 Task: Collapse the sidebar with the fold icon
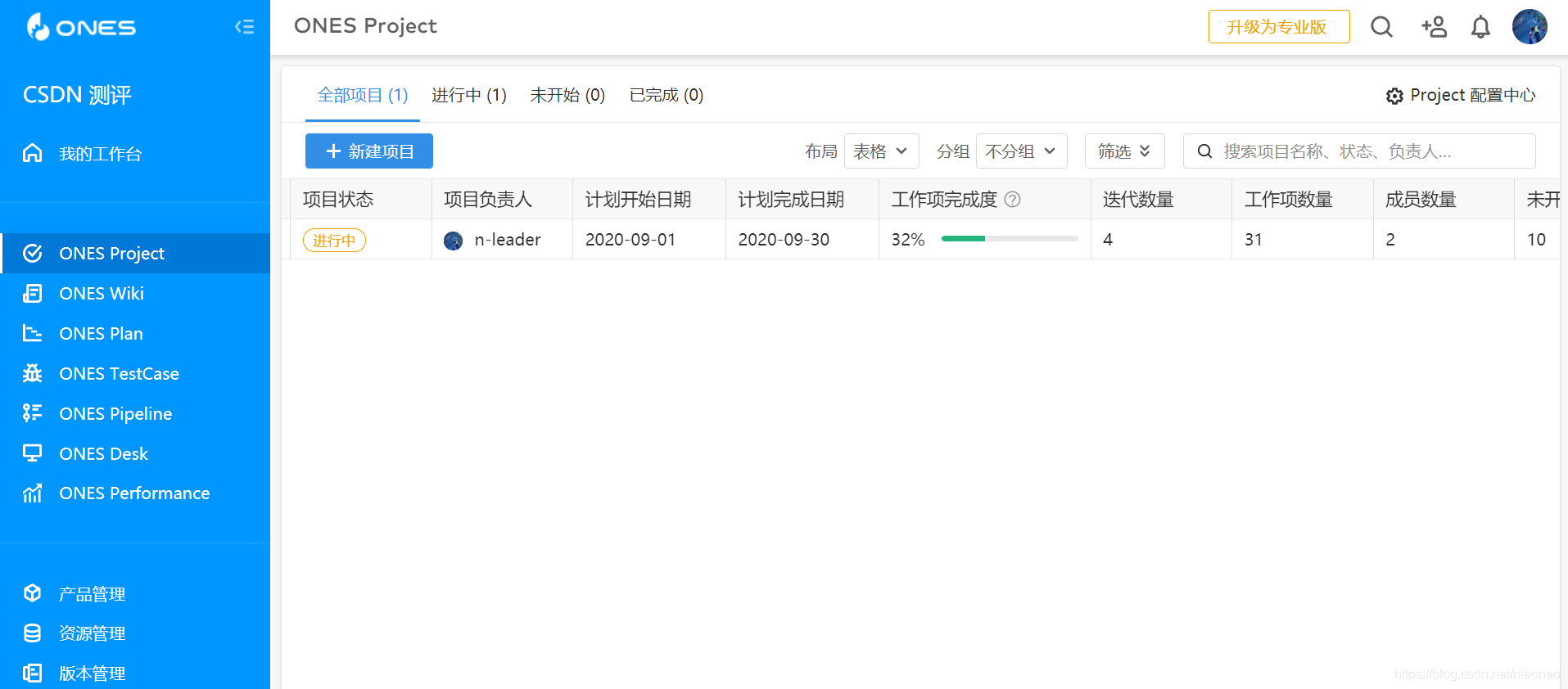point(244,27)
